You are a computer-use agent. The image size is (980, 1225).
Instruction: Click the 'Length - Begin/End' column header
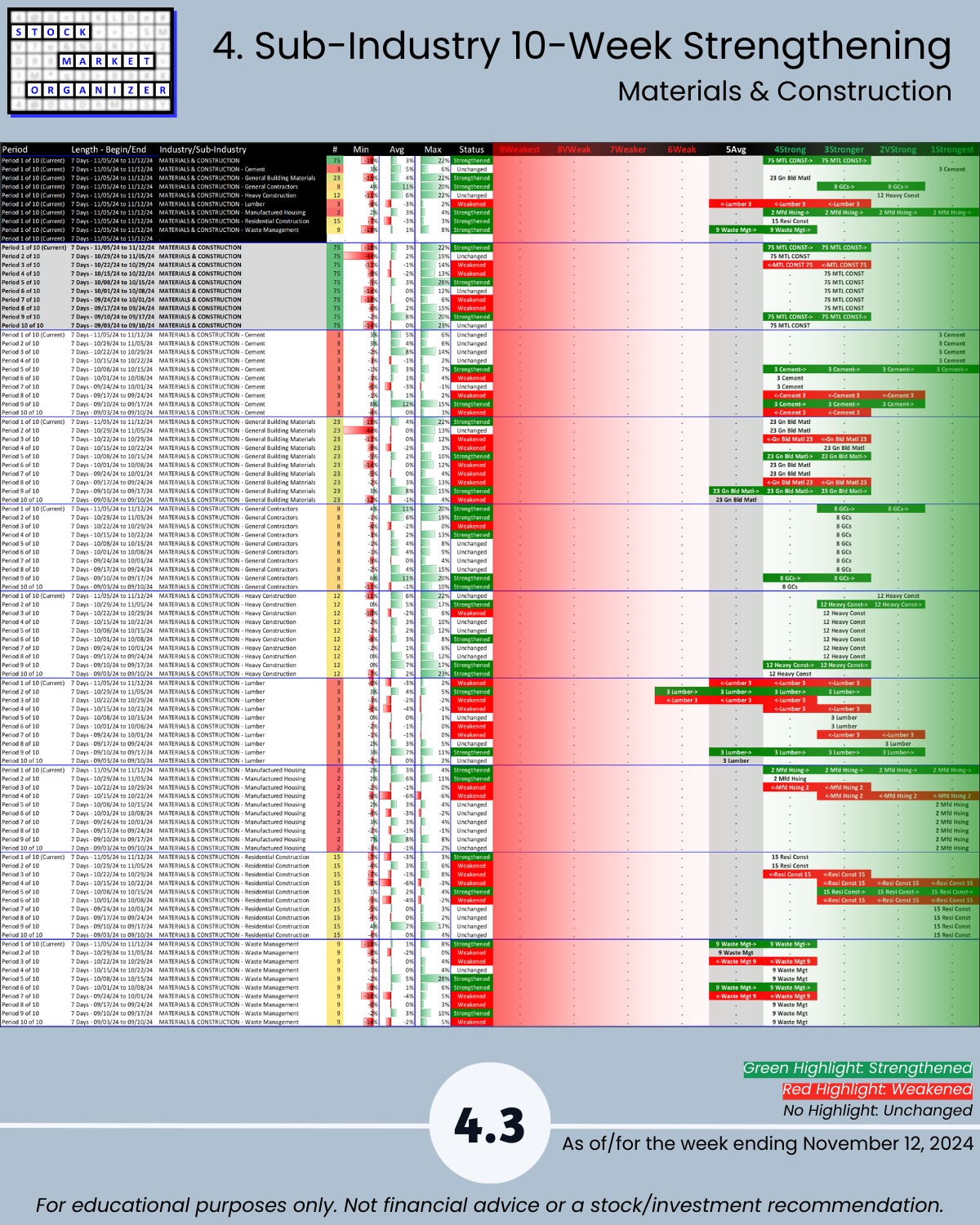pos(109,149)
